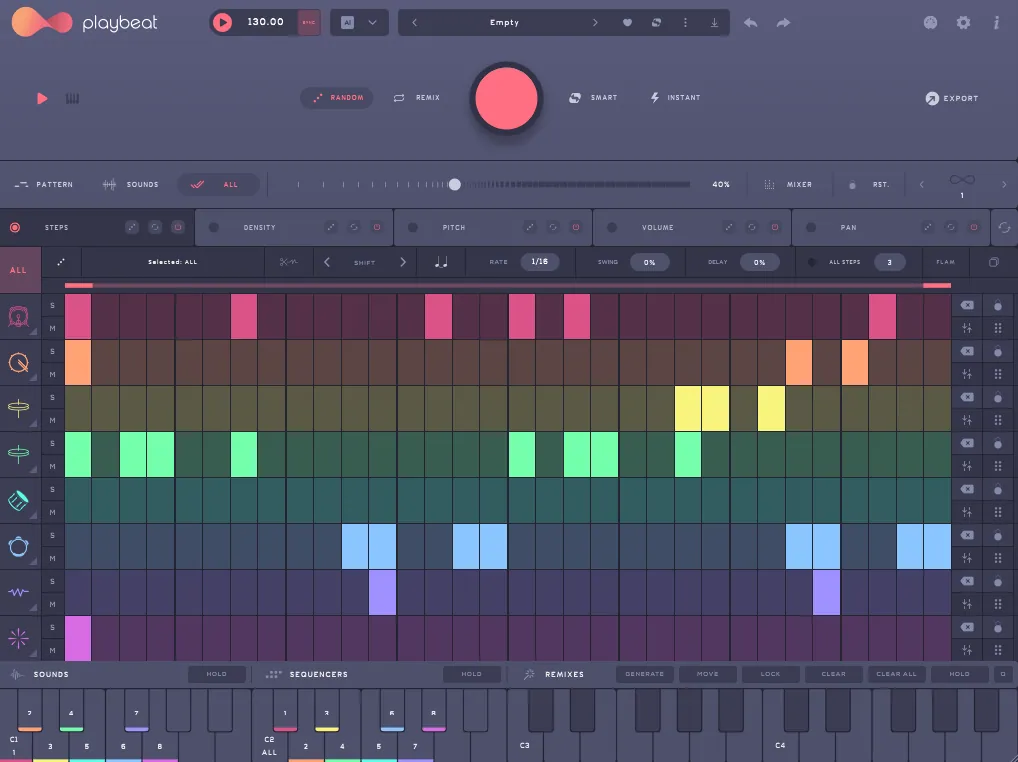
Task: Select the kick drum track icon
Action: click(x=18, y=317)
